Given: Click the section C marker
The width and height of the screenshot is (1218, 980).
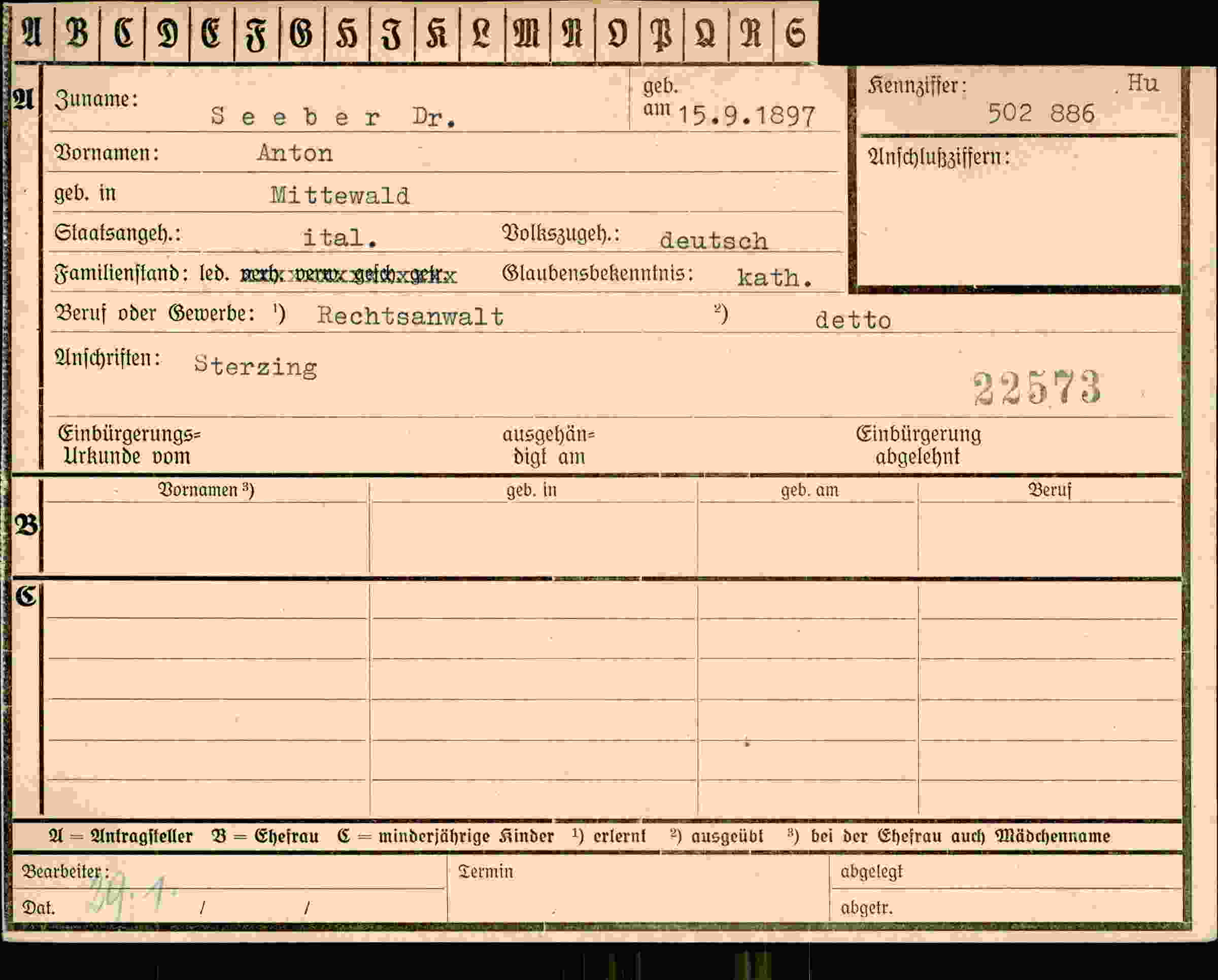Looking at the screenshot, I should coord(26,596).
